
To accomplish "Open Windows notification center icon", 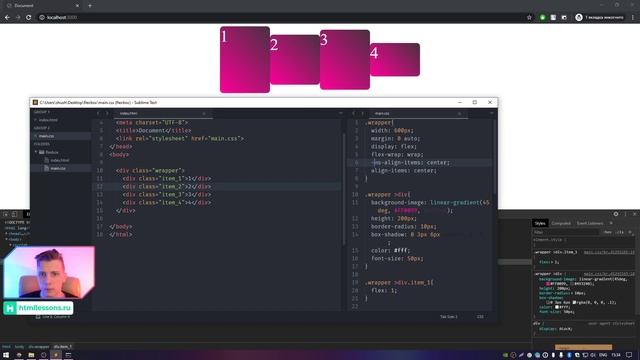I will pyautogui.click(x=629, y=355).
